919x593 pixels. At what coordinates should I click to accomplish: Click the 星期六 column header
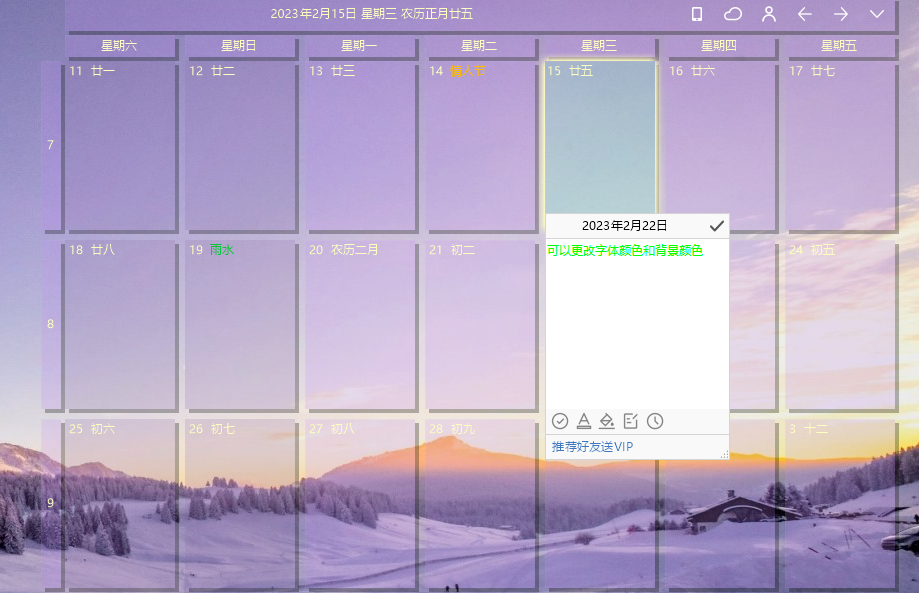pos(120,45)
